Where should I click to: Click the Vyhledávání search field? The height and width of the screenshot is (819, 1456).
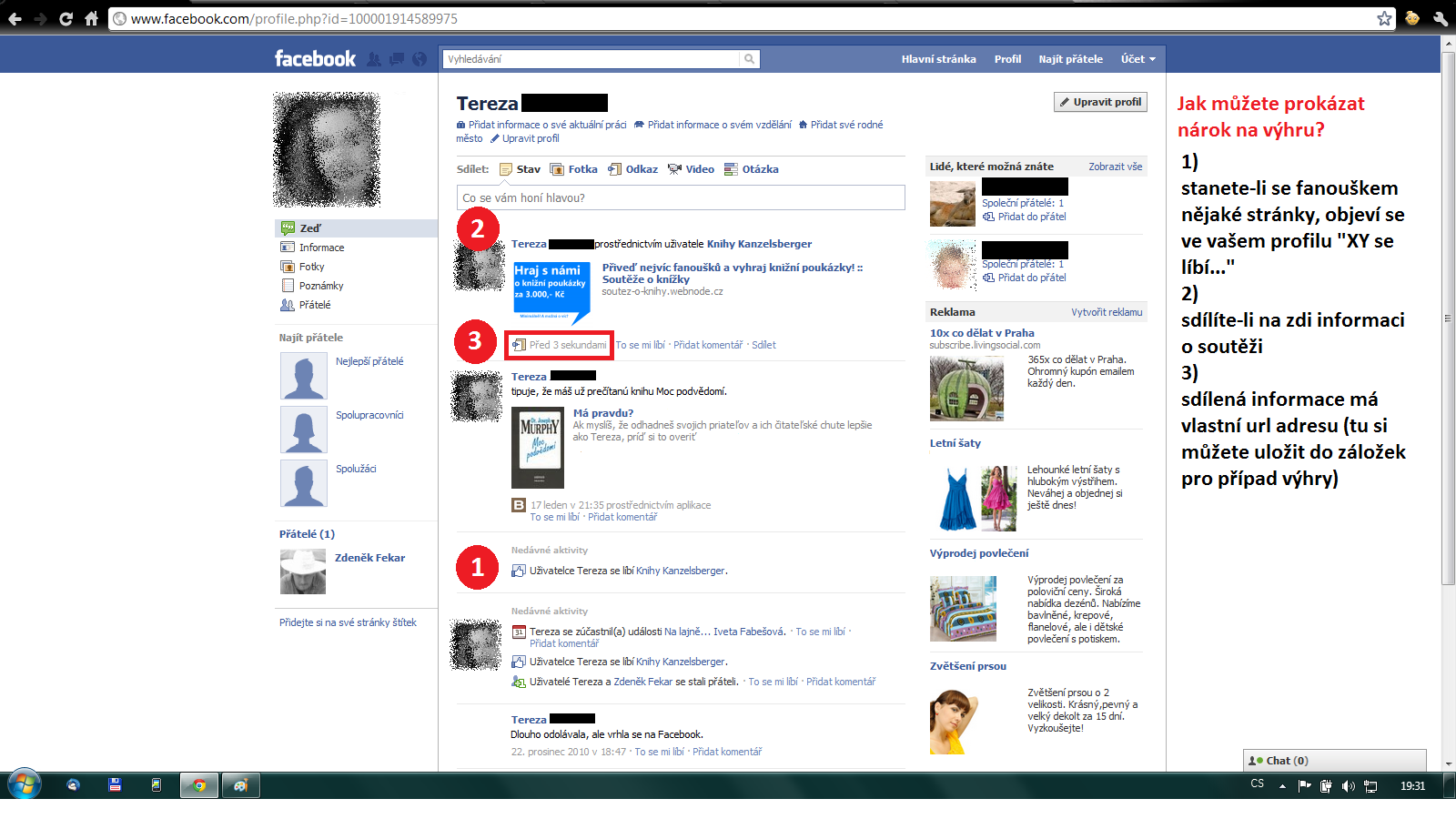[591, 59]
